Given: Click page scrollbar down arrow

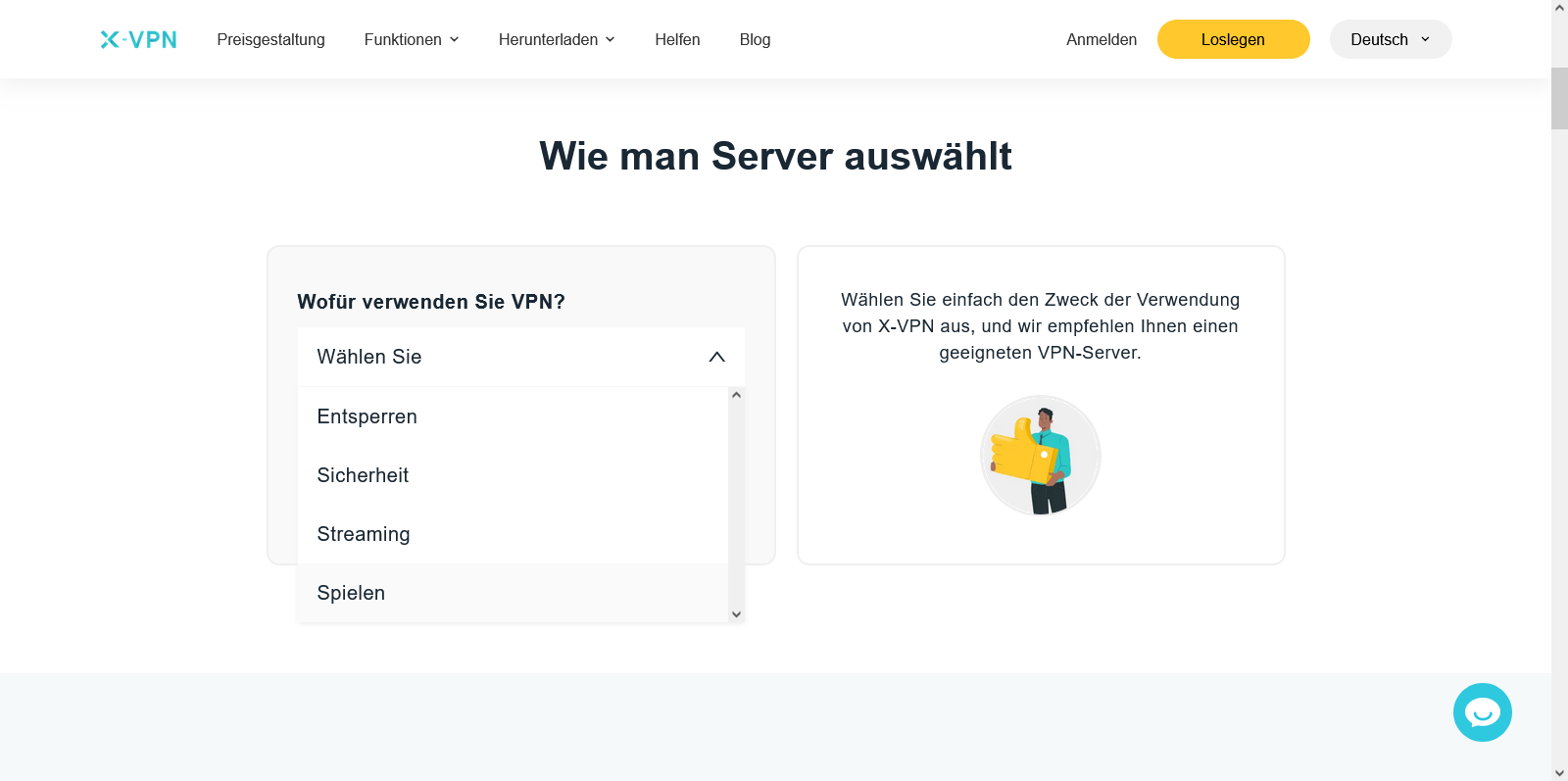Looking at the screenshot, I should coord(1559,773).
